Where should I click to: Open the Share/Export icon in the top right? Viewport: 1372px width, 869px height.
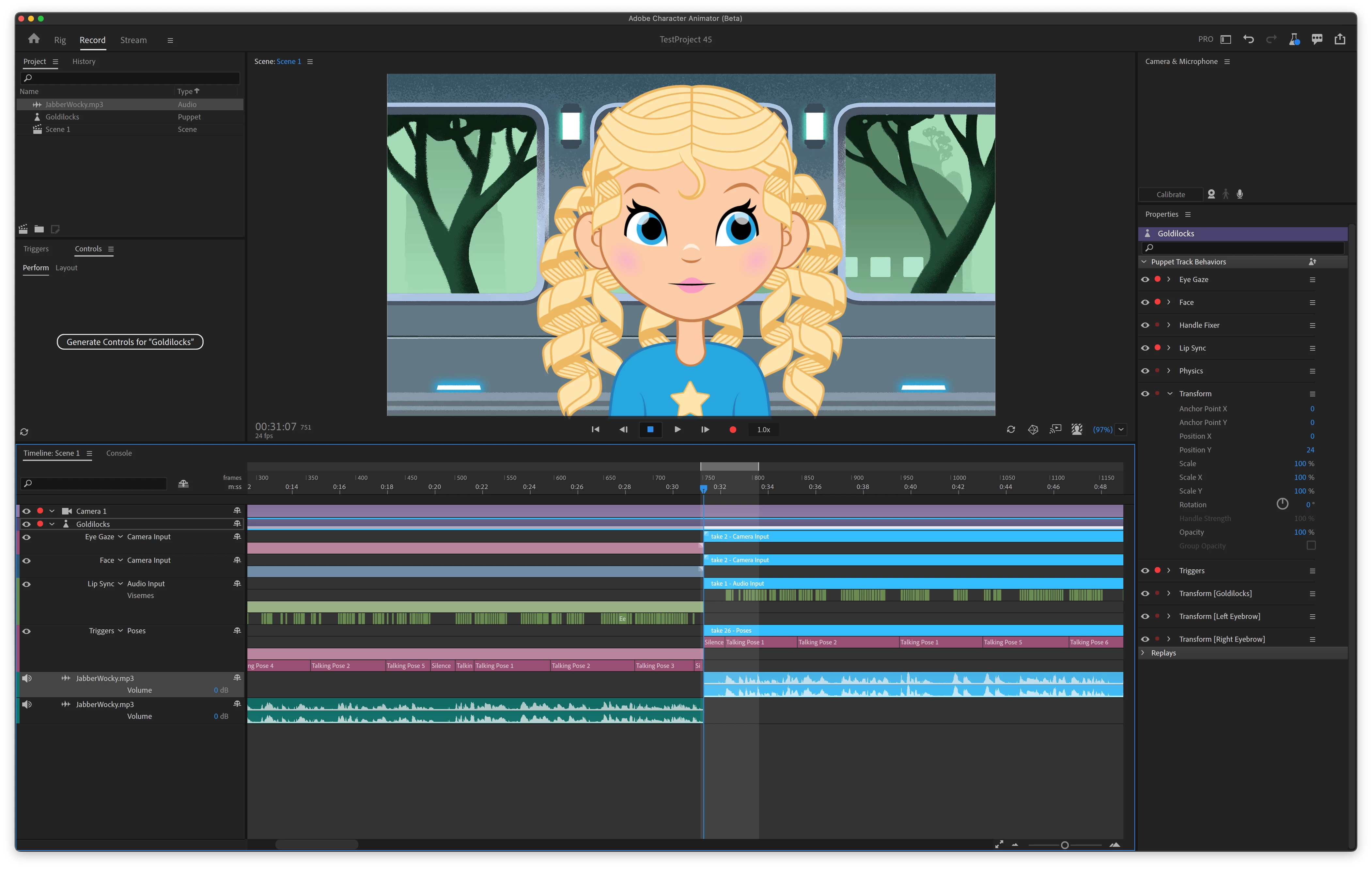1339,39
